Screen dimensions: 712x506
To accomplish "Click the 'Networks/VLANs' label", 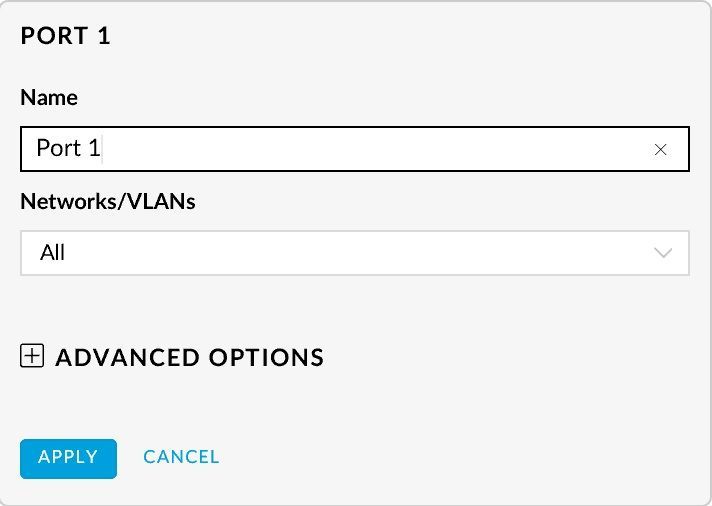I will [108, 201].
